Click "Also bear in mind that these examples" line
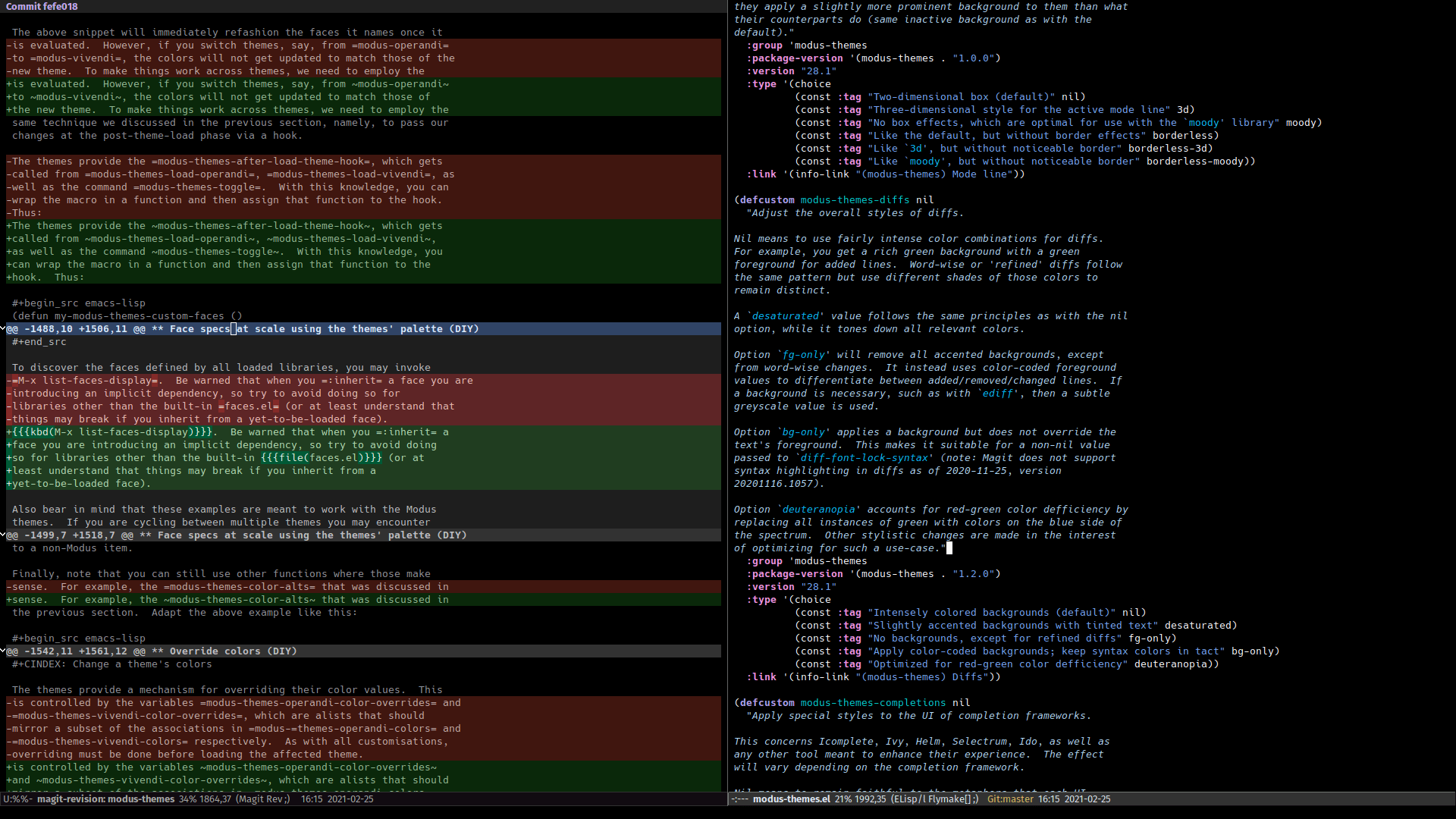The width and height of the screenshot is (1456, 819). tap(224, 510)
